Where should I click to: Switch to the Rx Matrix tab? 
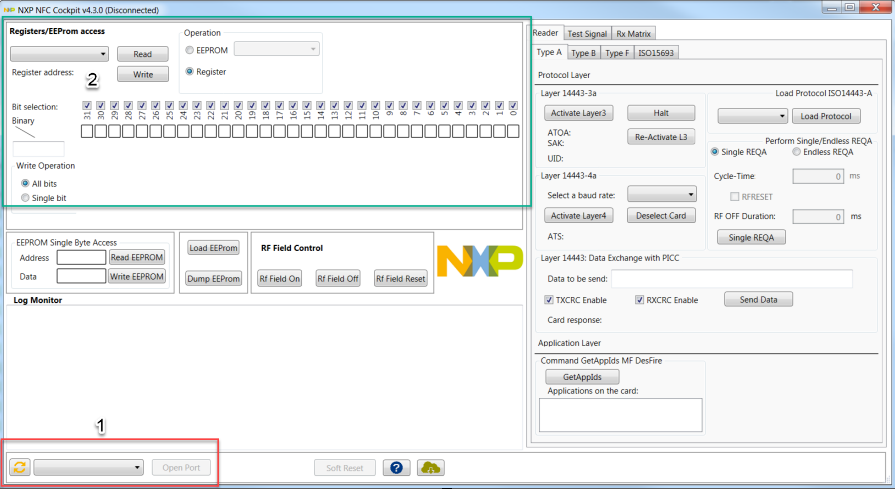coord(634,34)
